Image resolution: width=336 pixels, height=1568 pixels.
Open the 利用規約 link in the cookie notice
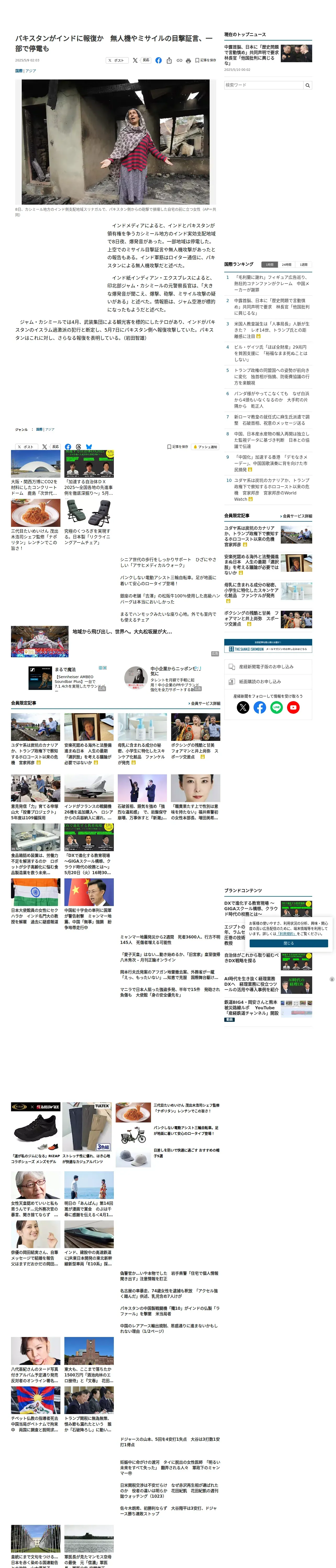(286, 933)
